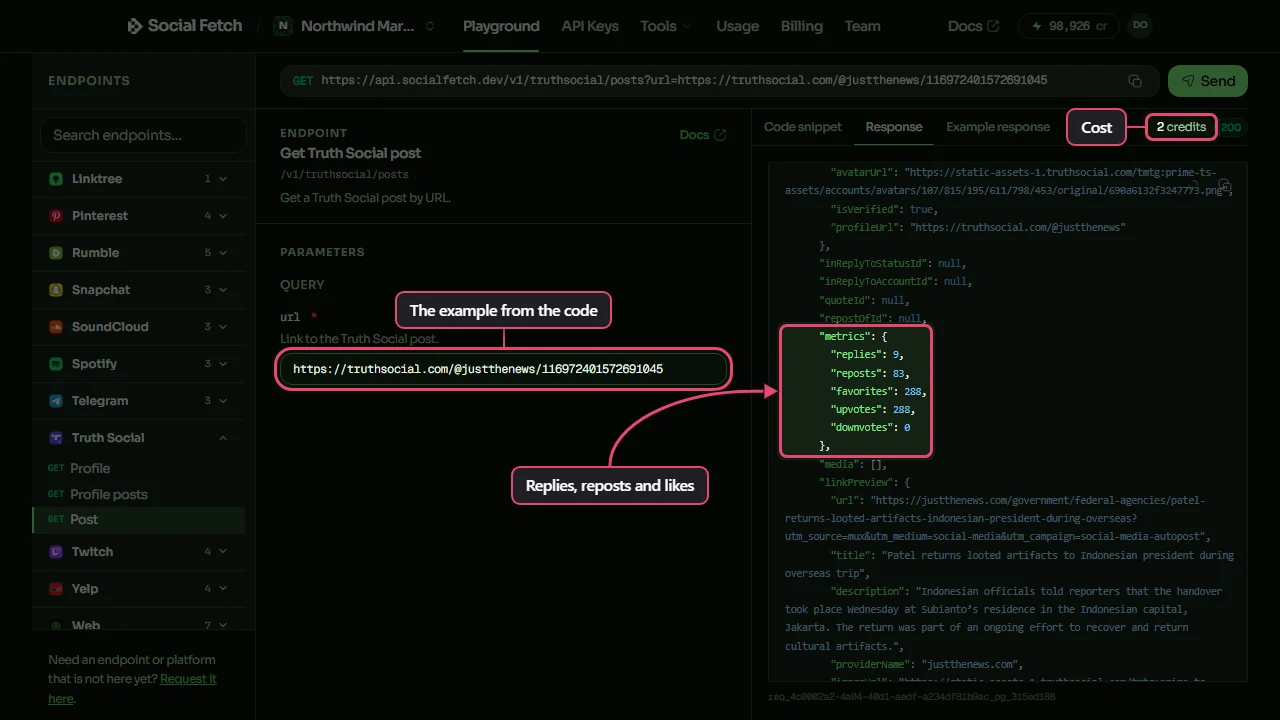
Task: Copy the JSON response with its copy icon
Action: [x=1224, y=185]
